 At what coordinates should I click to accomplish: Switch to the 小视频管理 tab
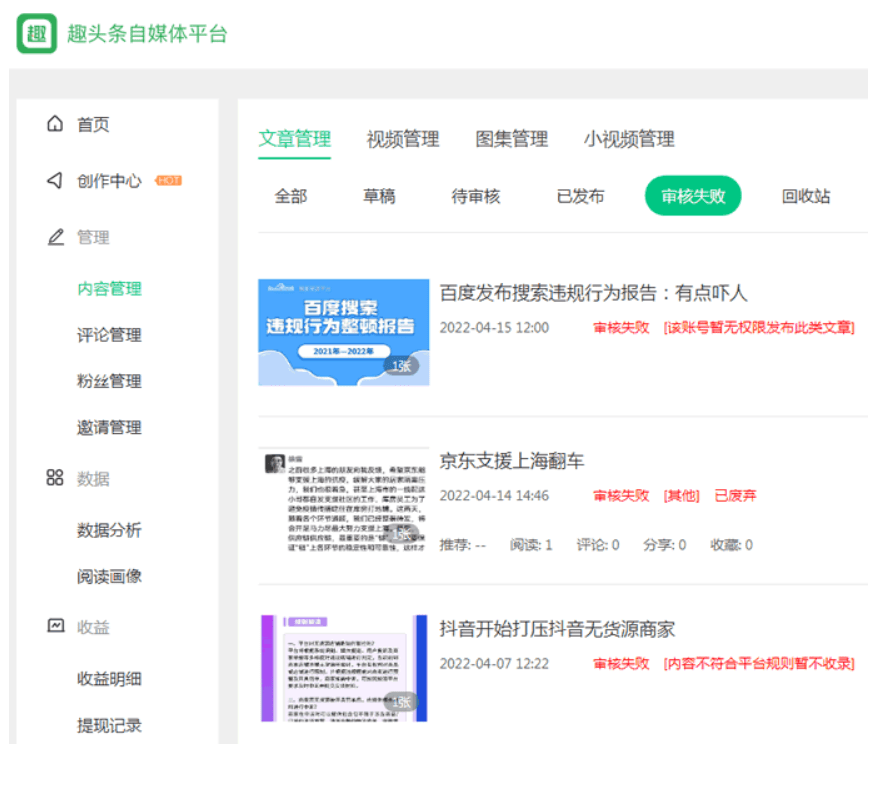point(629,139)
